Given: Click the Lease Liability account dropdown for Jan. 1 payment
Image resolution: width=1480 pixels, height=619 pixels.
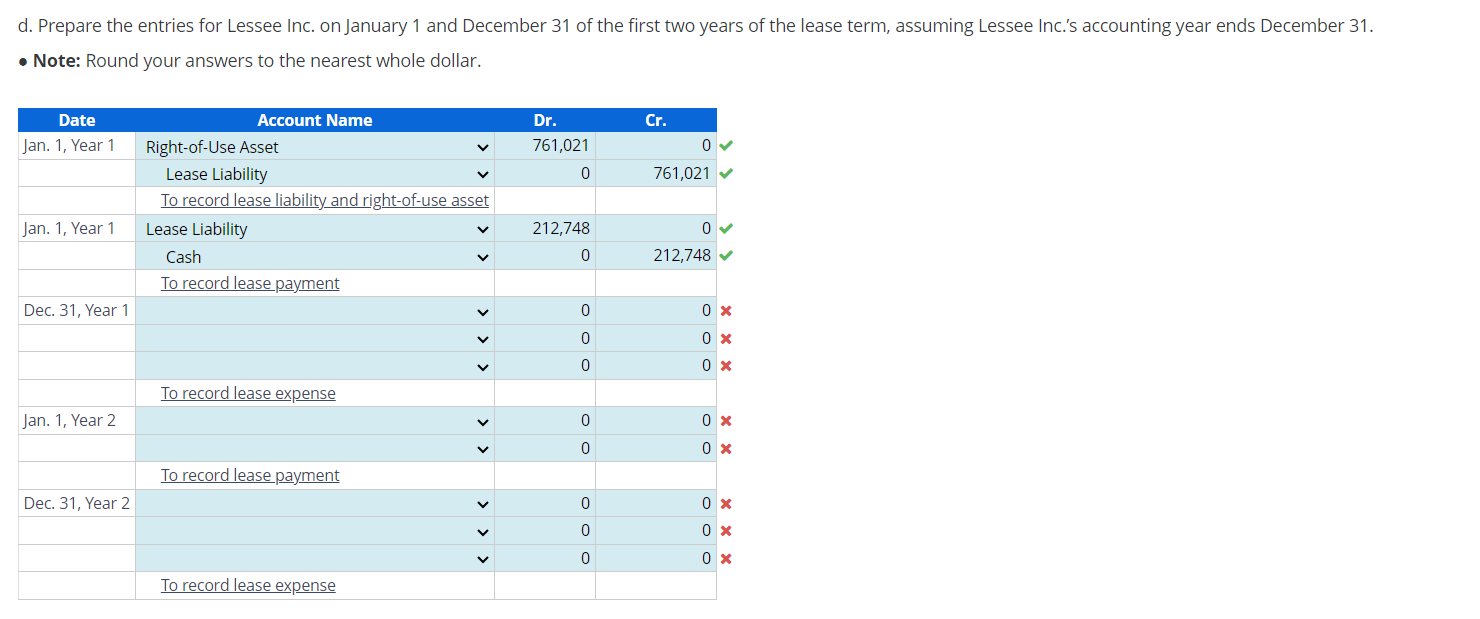Looking at the screenshot, I should coord(482,229).
